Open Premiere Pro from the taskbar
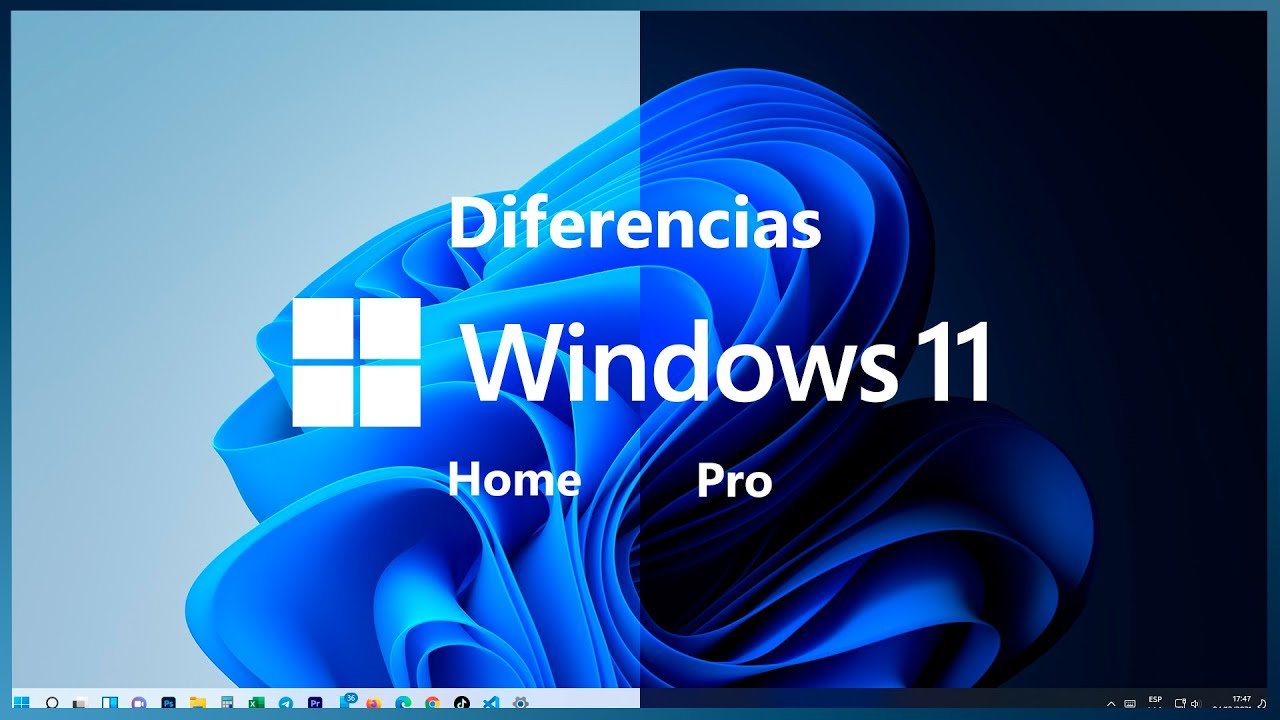1280x720 pixels. (x=315, y=703)
